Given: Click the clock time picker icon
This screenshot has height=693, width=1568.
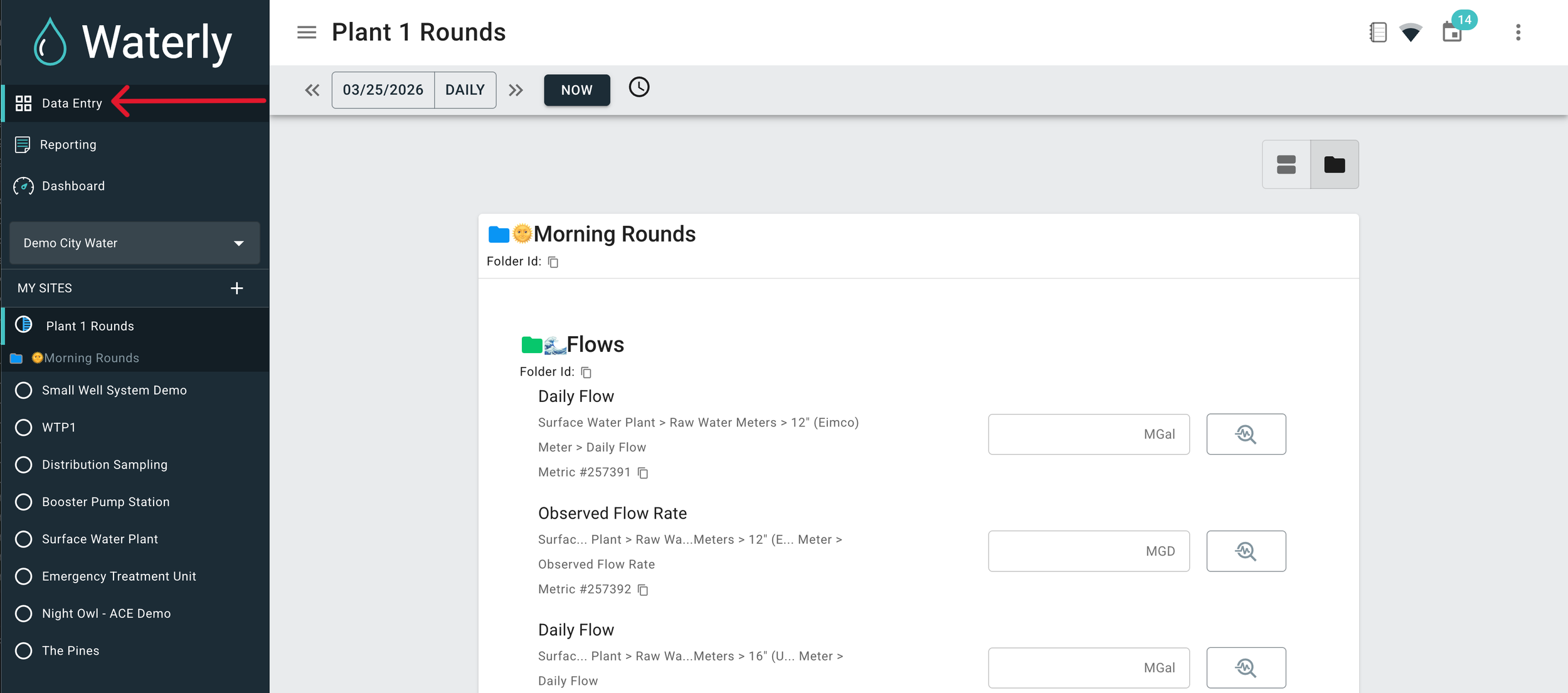Looking at the screenshot, I should (638, 87).
